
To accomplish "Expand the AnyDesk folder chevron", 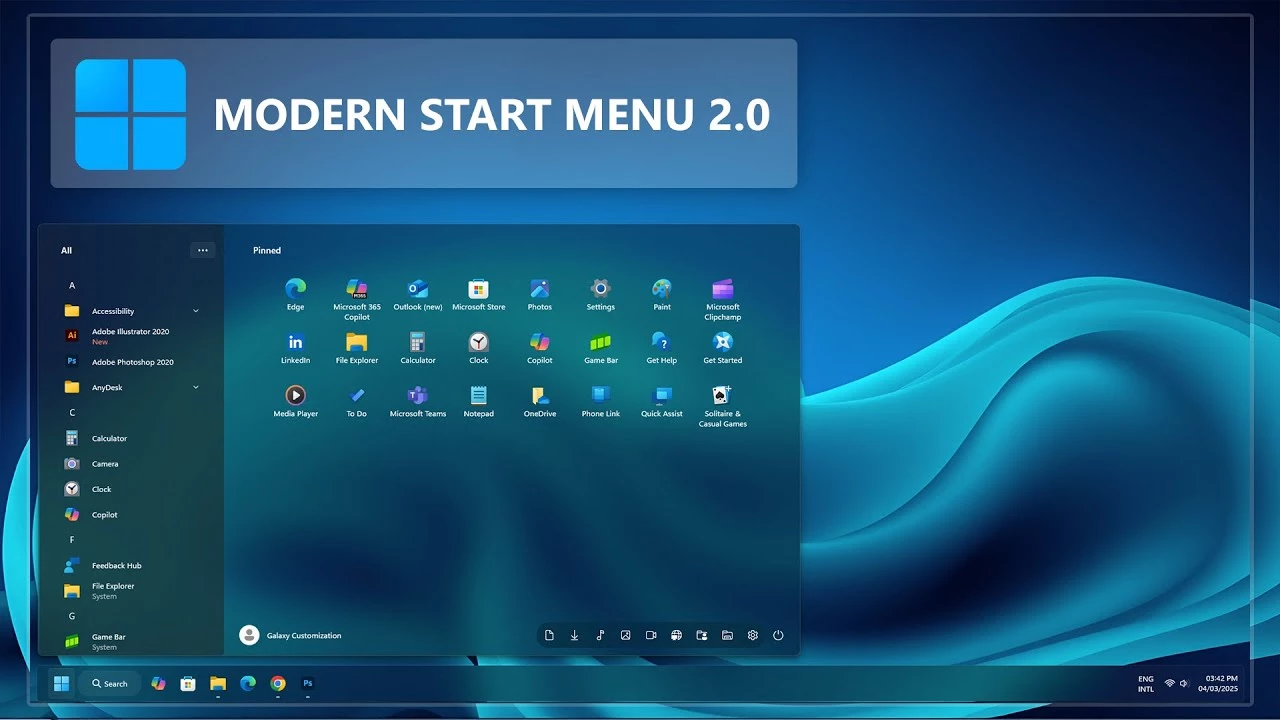I will [x=196, y=387].
